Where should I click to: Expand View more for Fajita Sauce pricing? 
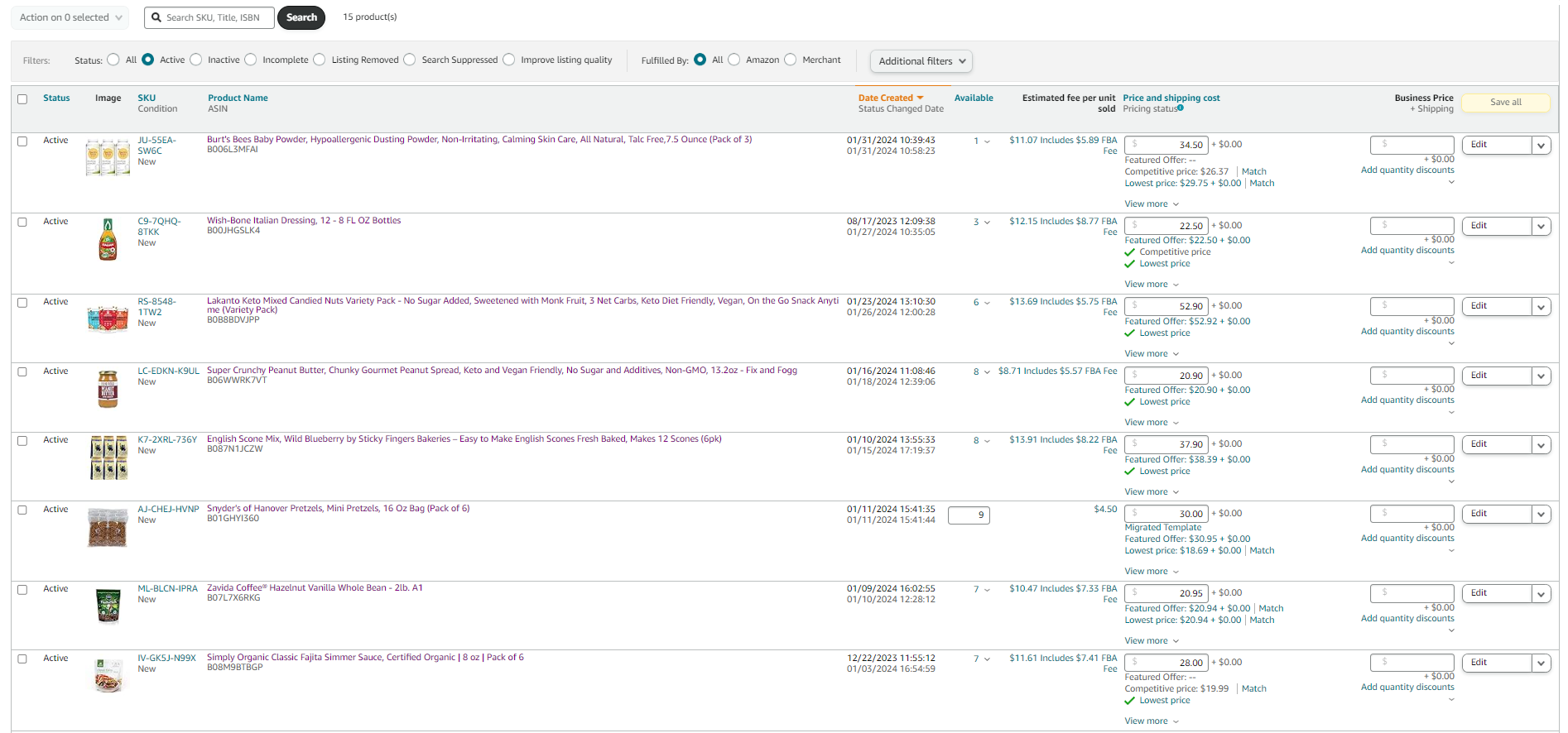tap(1152, 721)
